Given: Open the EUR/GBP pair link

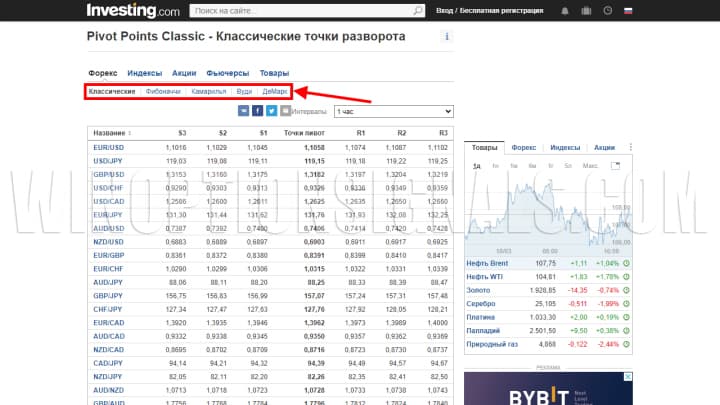Looking at the screenshot, I should point(109,255).
